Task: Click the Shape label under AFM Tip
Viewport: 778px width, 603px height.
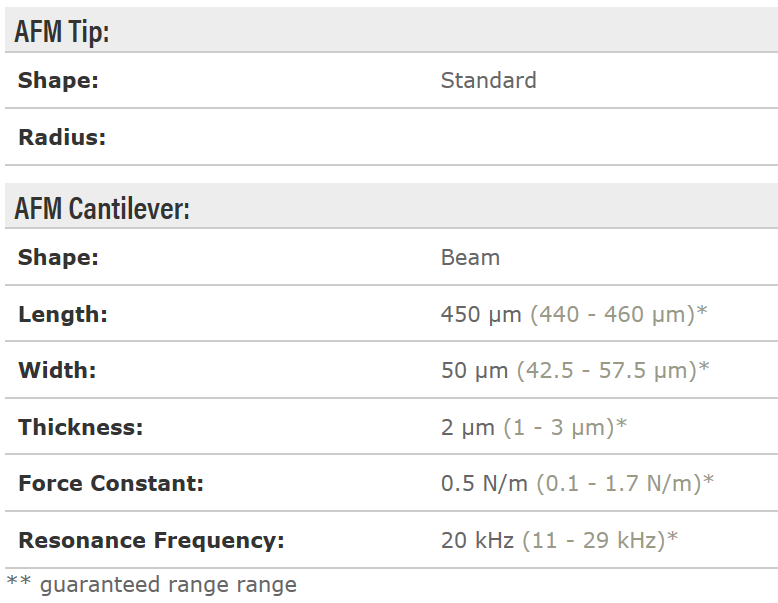Action: click(58, 80)
